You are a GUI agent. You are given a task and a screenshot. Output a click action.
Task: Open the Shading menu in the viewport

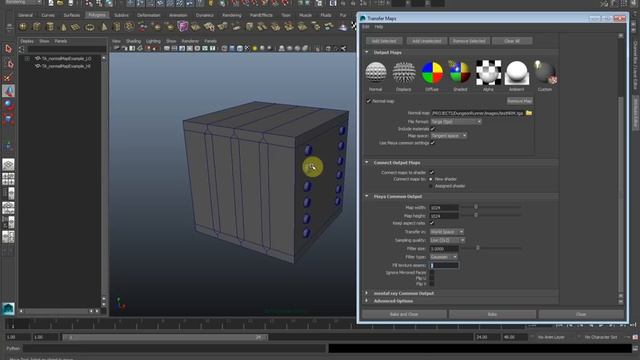(x=133, y=41)
